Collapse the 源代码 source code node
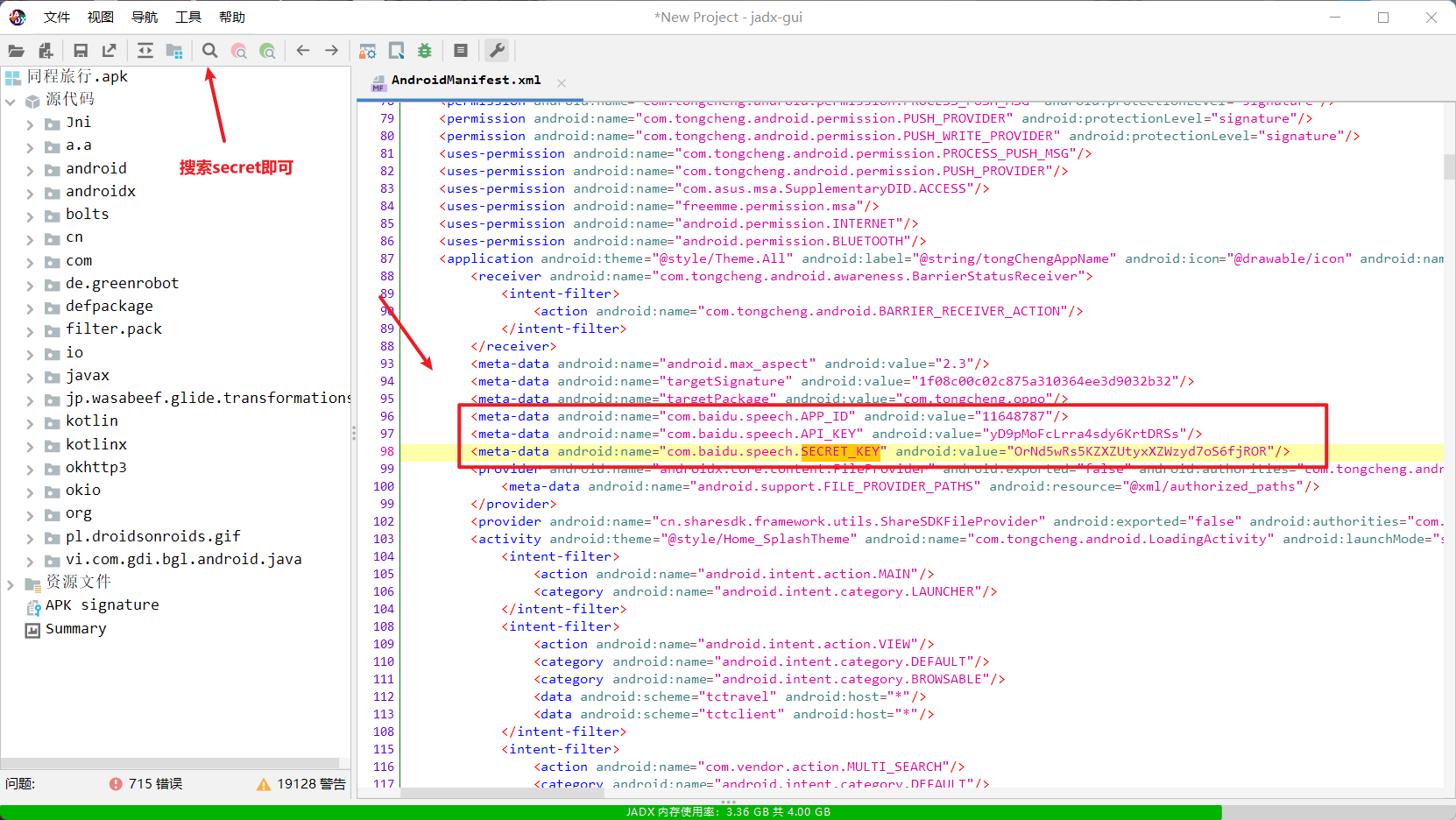Viewport: 1456px width, 820px height. (11, 101)
